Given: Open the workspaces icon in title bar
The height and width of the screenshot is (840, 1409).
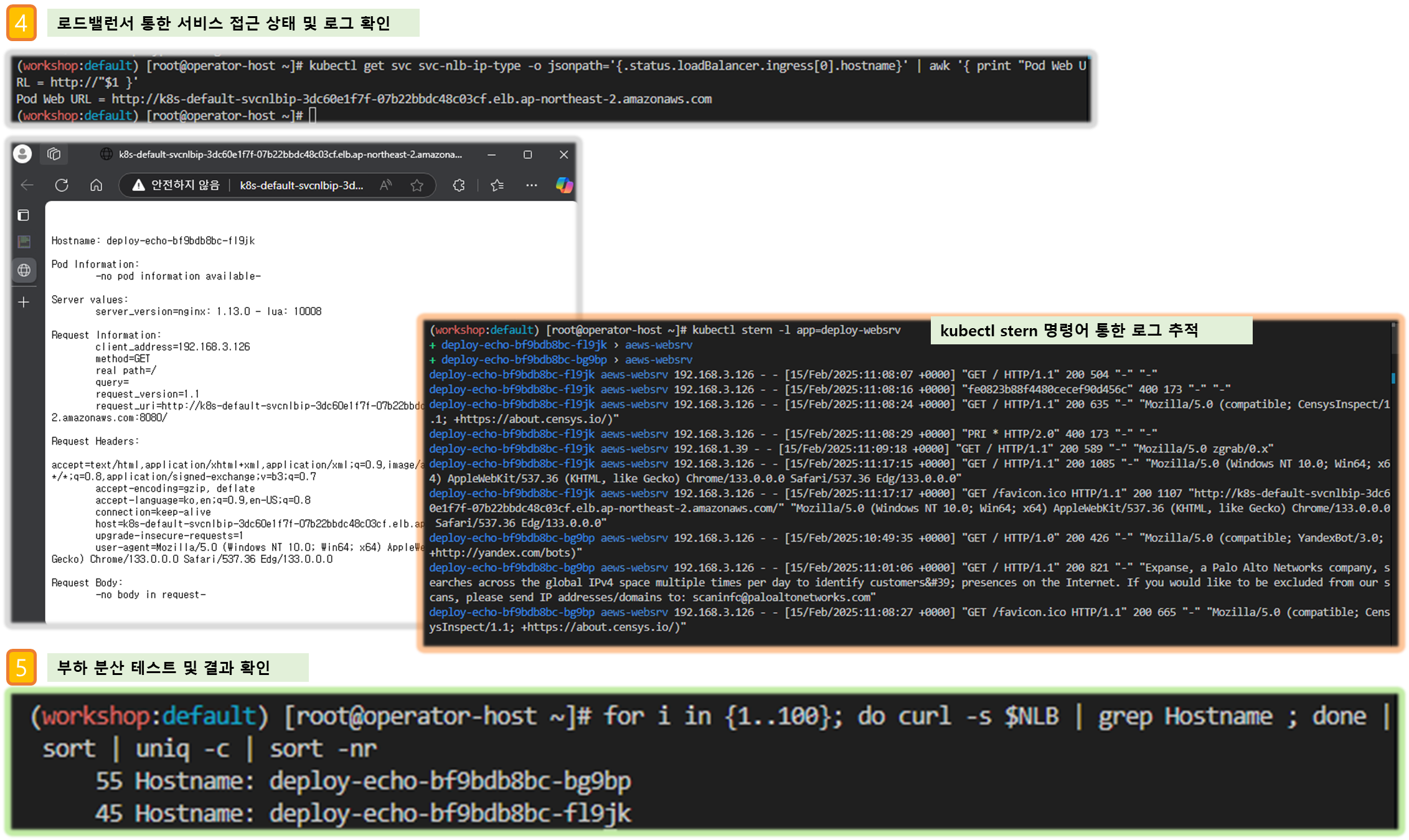Looking at the screenshot, I should pyautogui.click(x=54, y=154).
